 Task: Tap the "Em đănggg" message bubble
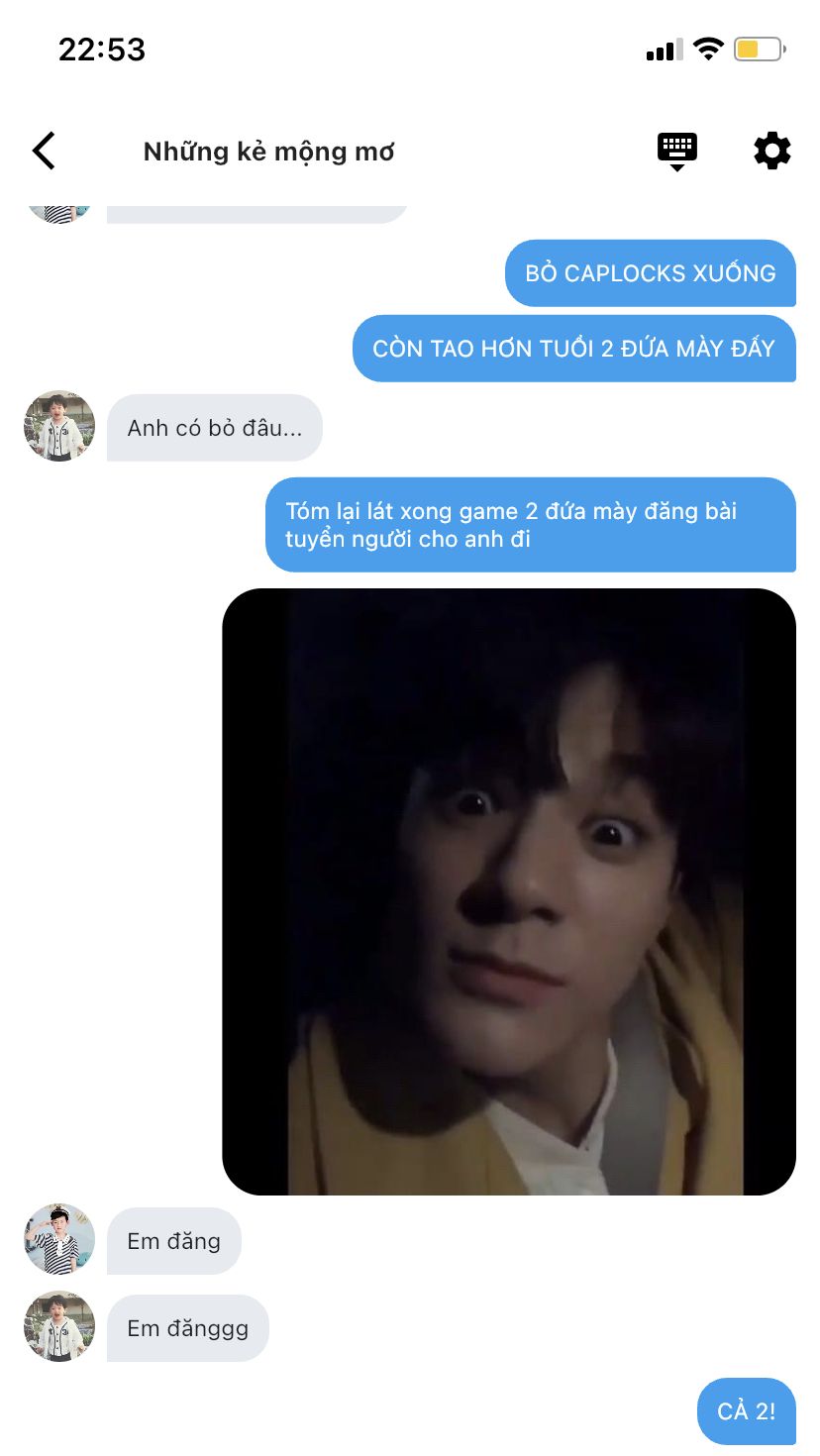(x=188, y=1328)
